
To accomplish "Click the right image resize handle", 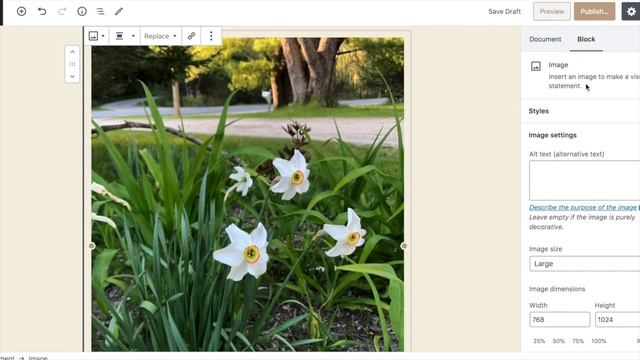I will tap(404, 246).
